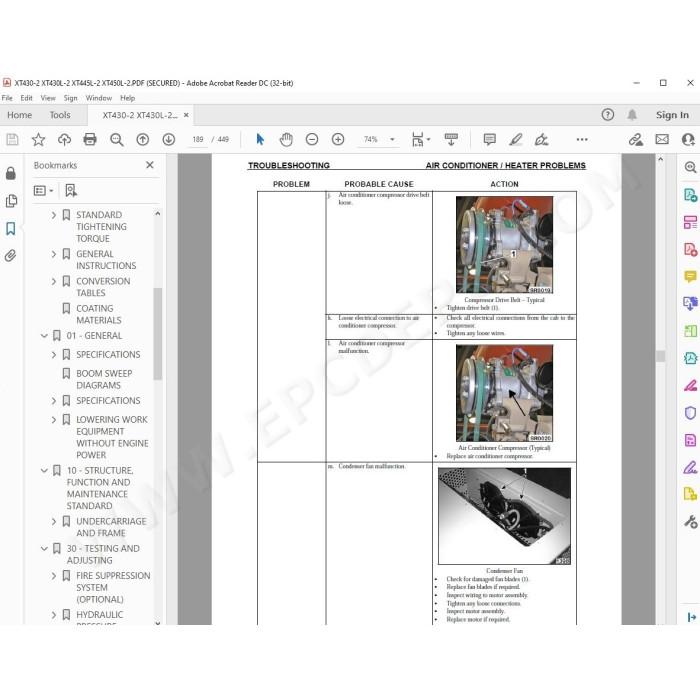Click the Zoom in plus icon

click(338, 140)
